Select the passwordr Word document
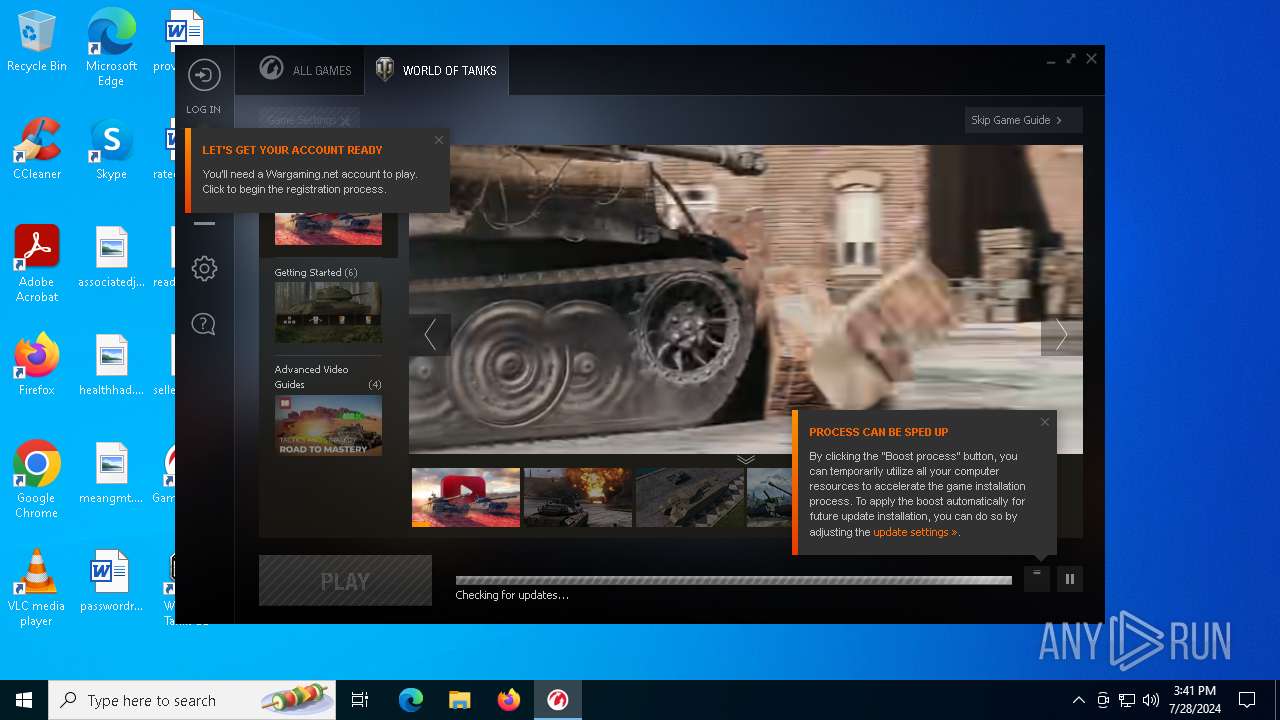Screen dimensions: 1280x720 pos(111,582)
